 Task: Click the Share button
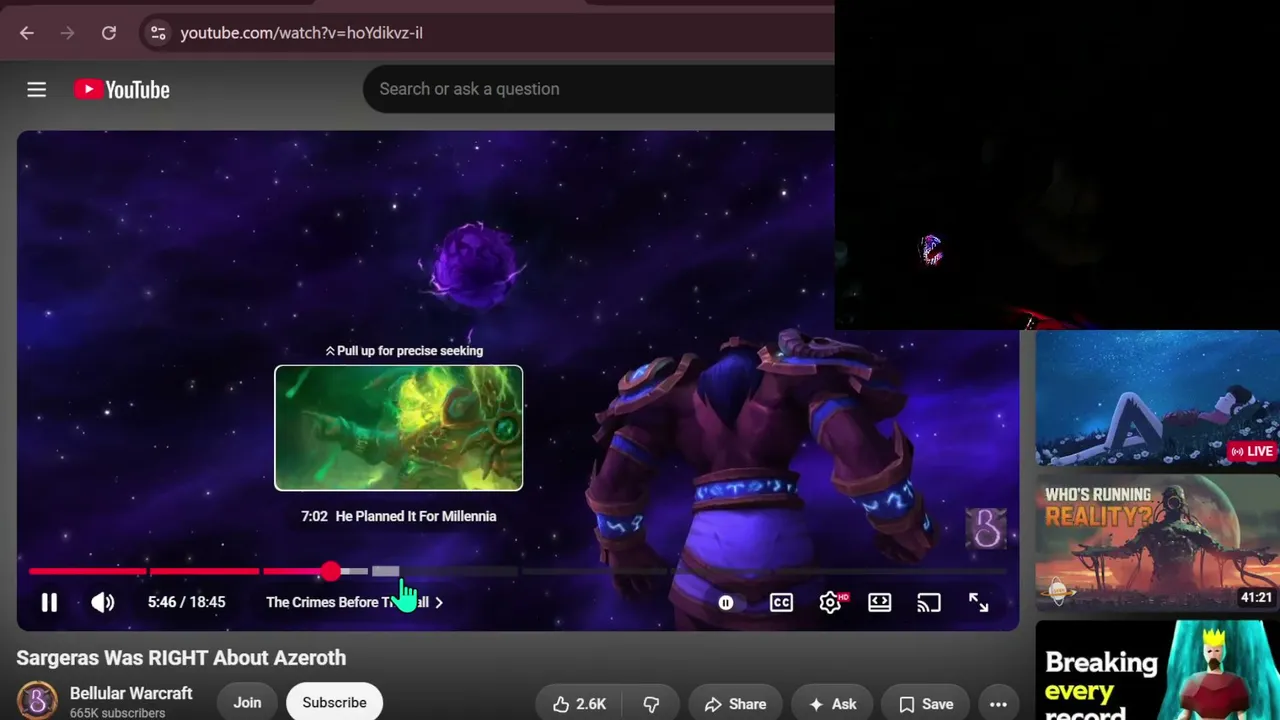tap(735, 704)
